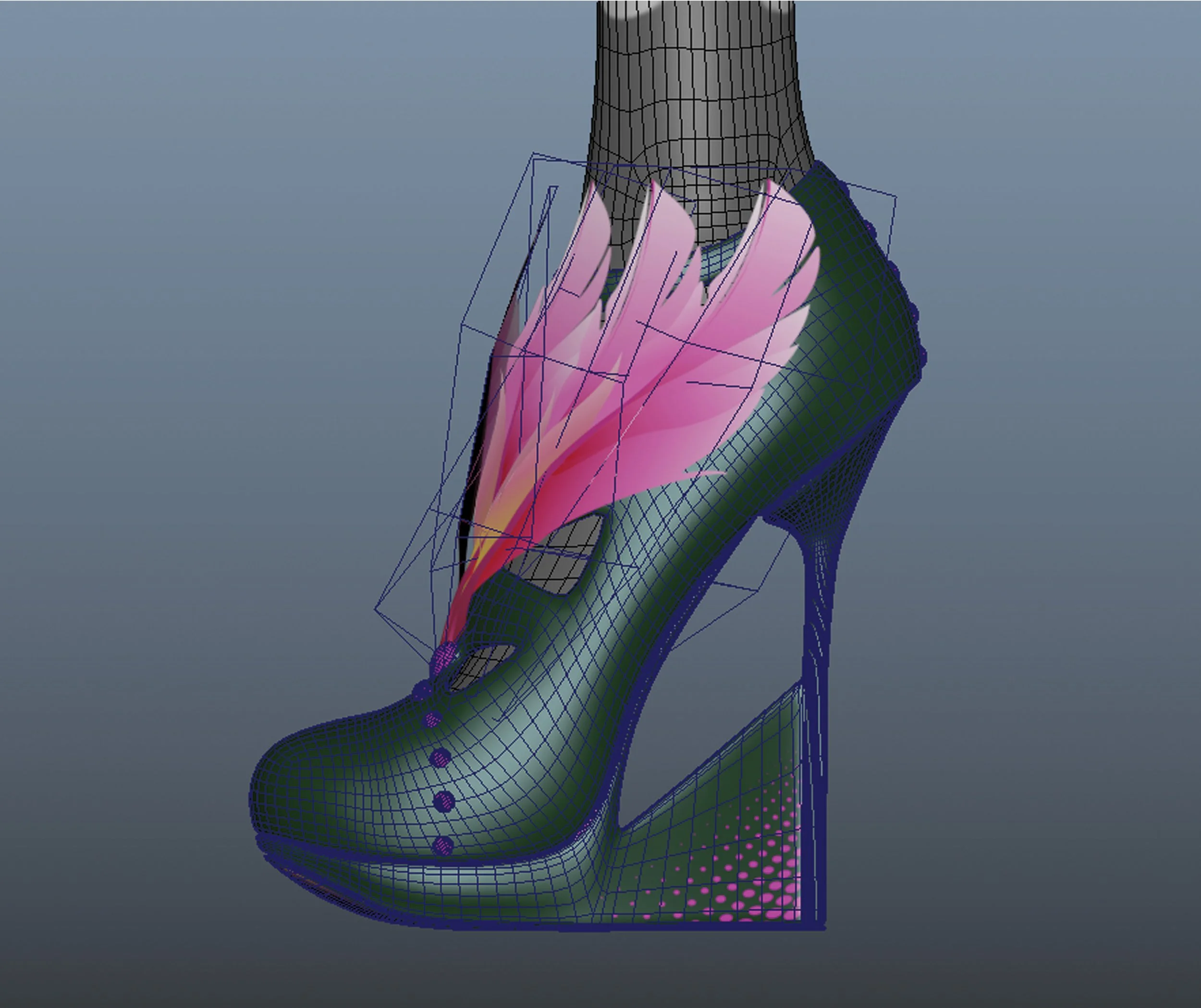Viewport: 1201px width, 1008px height.
Task: Click the second purple stud from top
Action: click(440, 759)
